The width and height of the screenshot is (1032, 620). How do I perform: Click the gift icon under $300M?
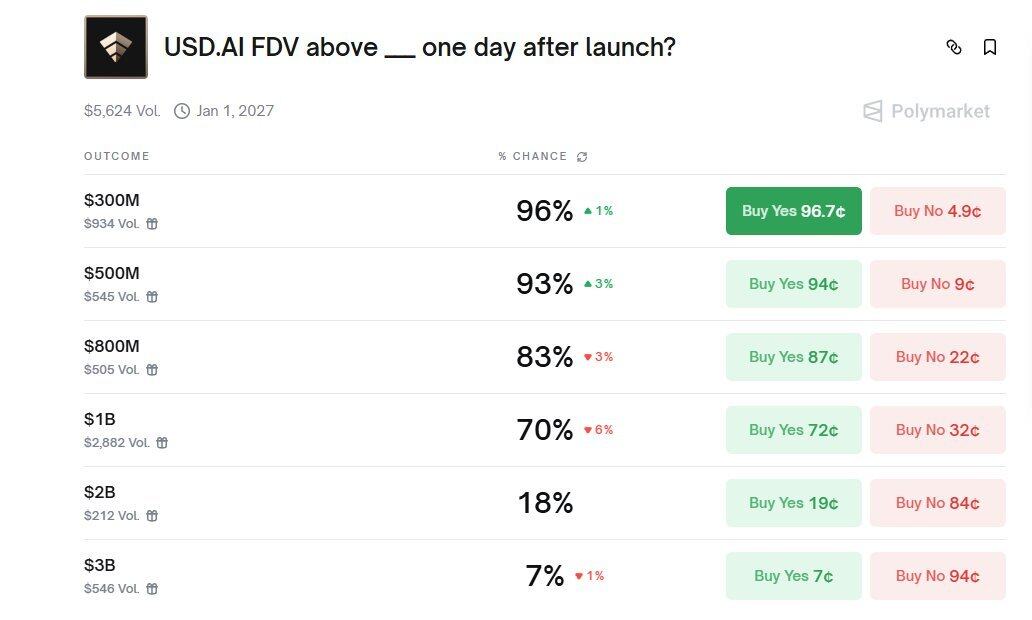(152, 224)
